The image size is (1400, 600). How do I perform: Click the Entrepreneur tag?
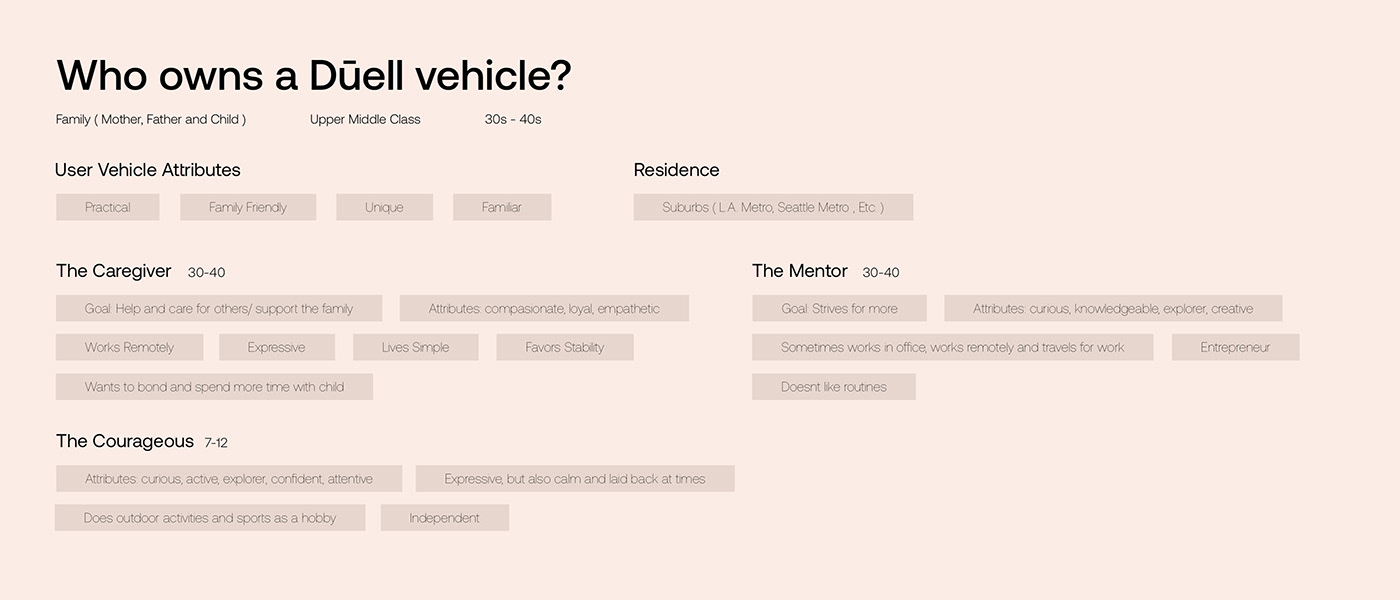[x=1235, y=347]
